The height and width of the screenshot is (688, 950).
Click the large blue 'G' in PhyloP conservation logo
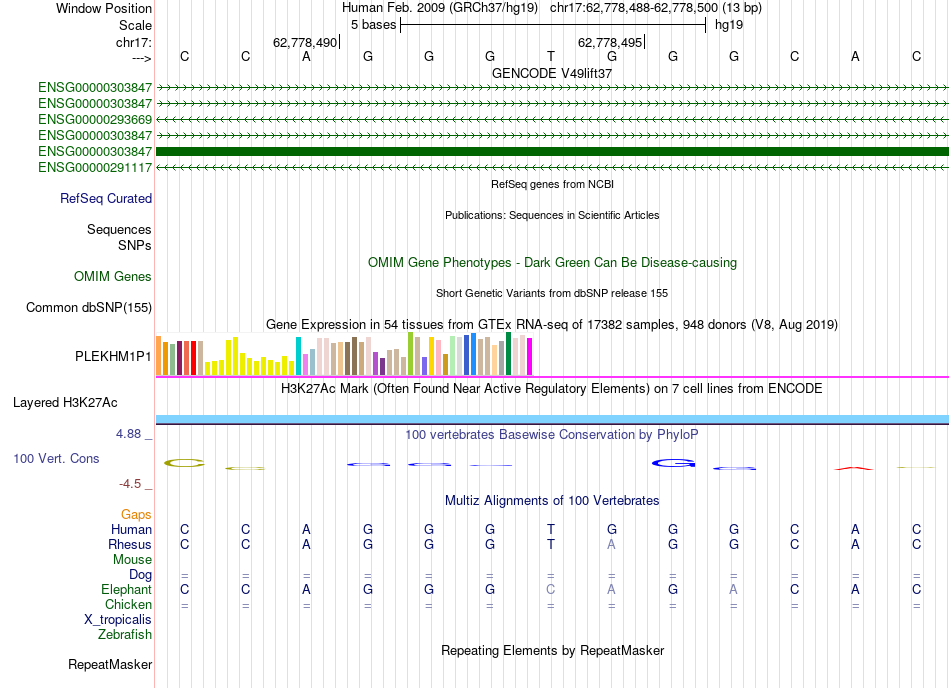(673, 463)
